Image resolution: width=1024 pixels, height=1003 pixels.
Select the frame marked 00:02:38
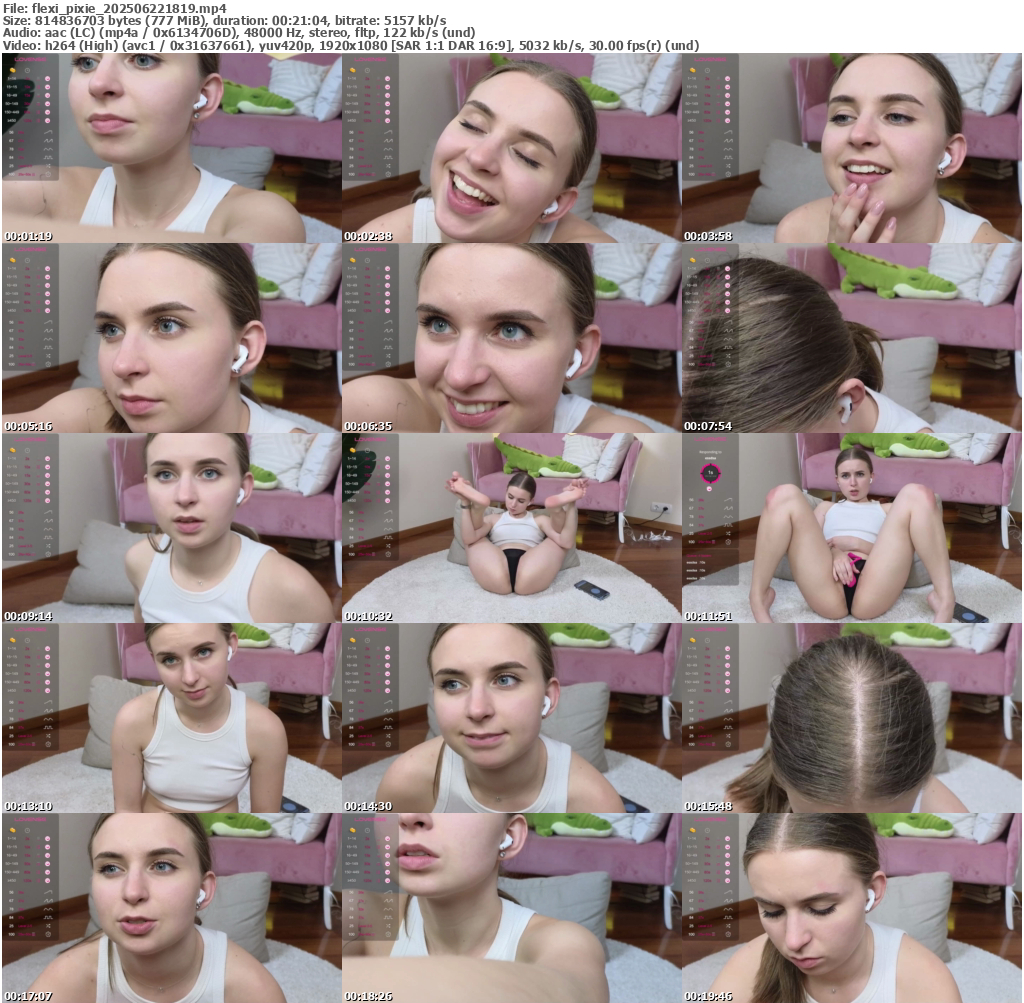point(511,148)
